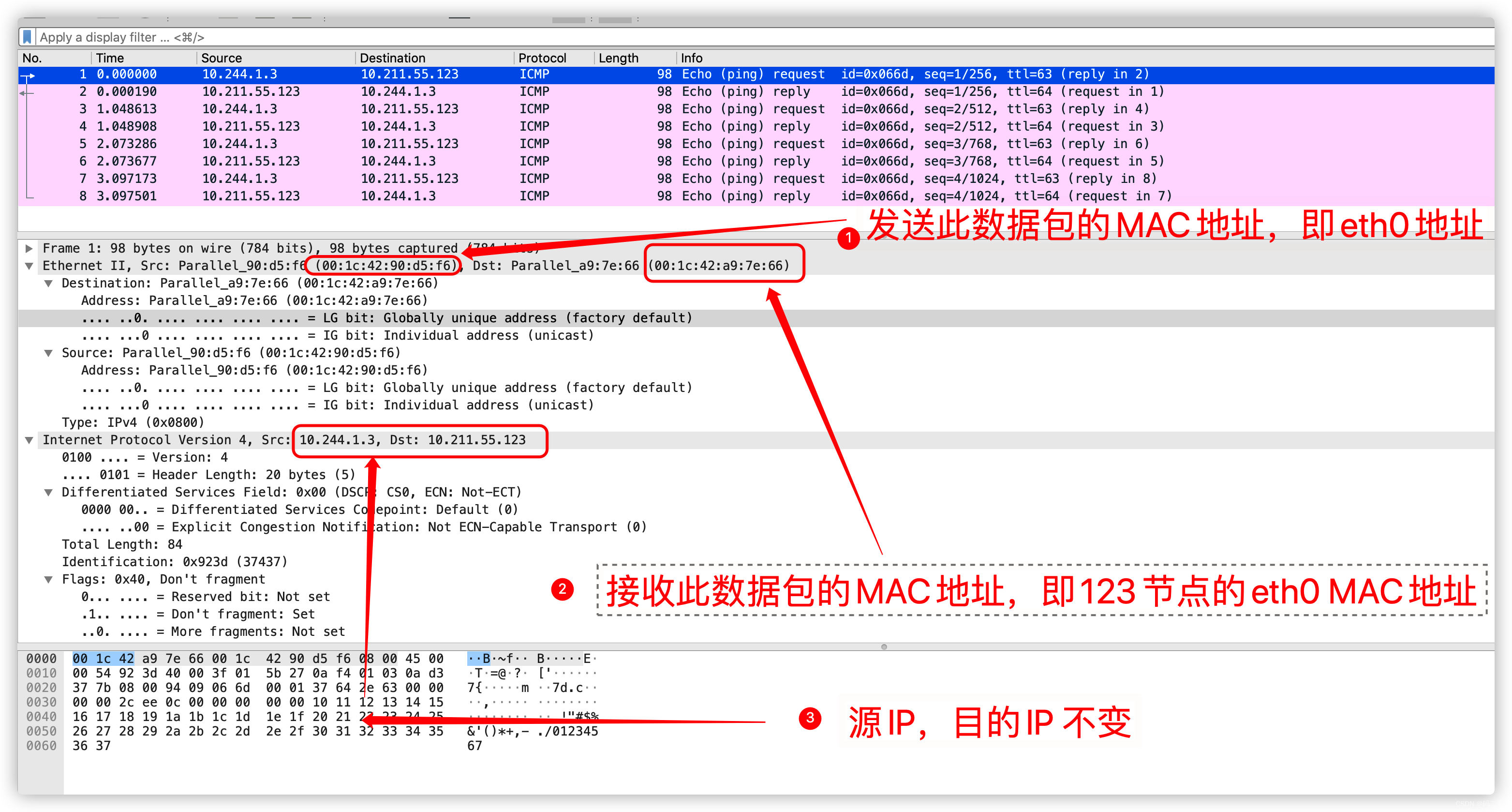This screenshot has height=812, width=1512.
Task: Select 'Type: IPv4 (0x0800)' row
Action: point(756,423)
